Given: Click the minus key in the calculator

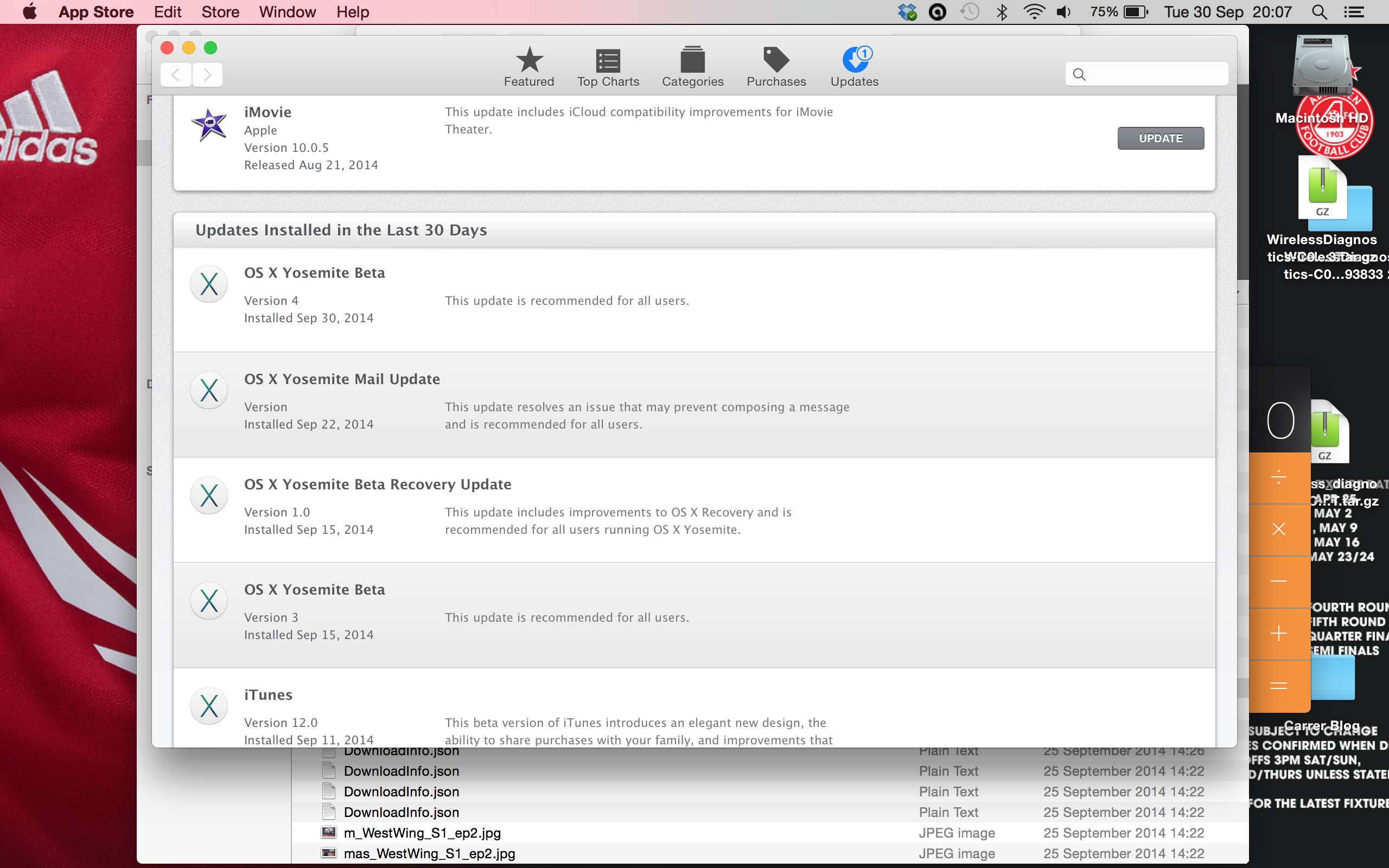Looking at the screenshot, I should click(1279, 582).
